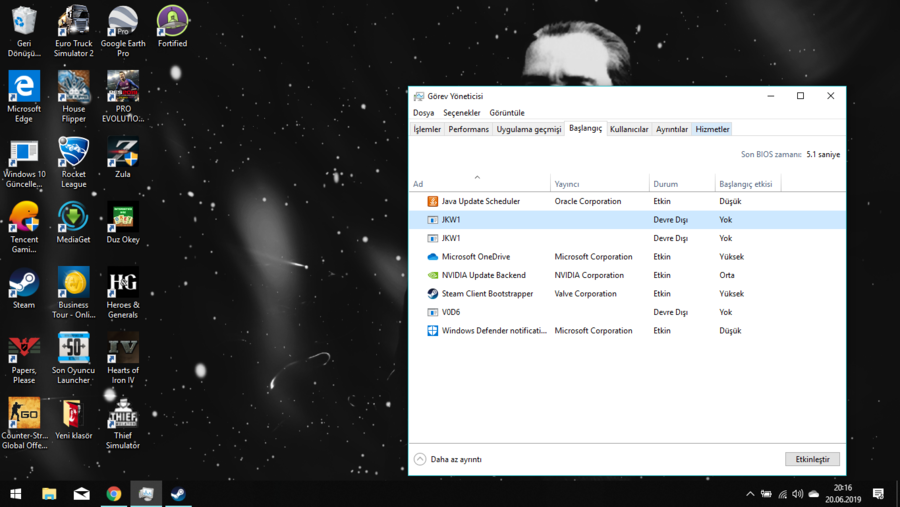900x507 pixels.
Task: Switch to the Kullanıcılar tab
Action: click(x=629, y=129)
